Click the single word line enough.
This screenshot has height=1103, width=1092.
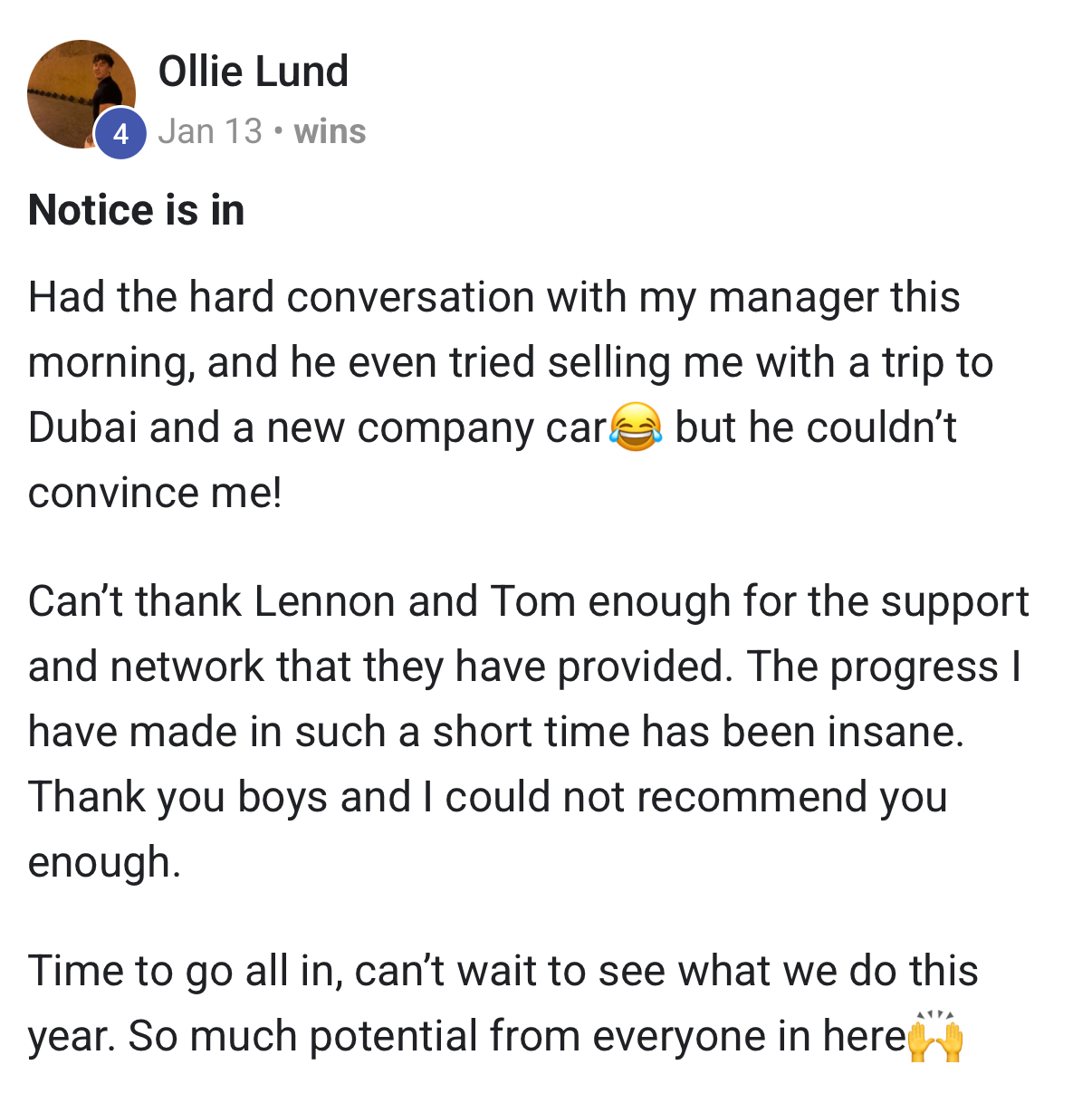tap(105, 863)
